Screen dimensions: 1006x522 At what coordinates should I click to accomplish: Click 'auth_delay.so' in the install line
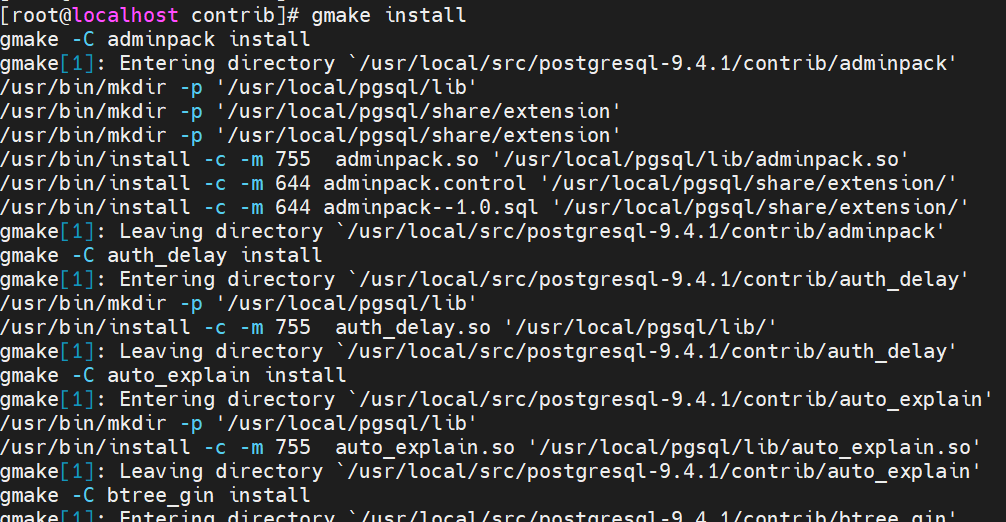[413, 327]
